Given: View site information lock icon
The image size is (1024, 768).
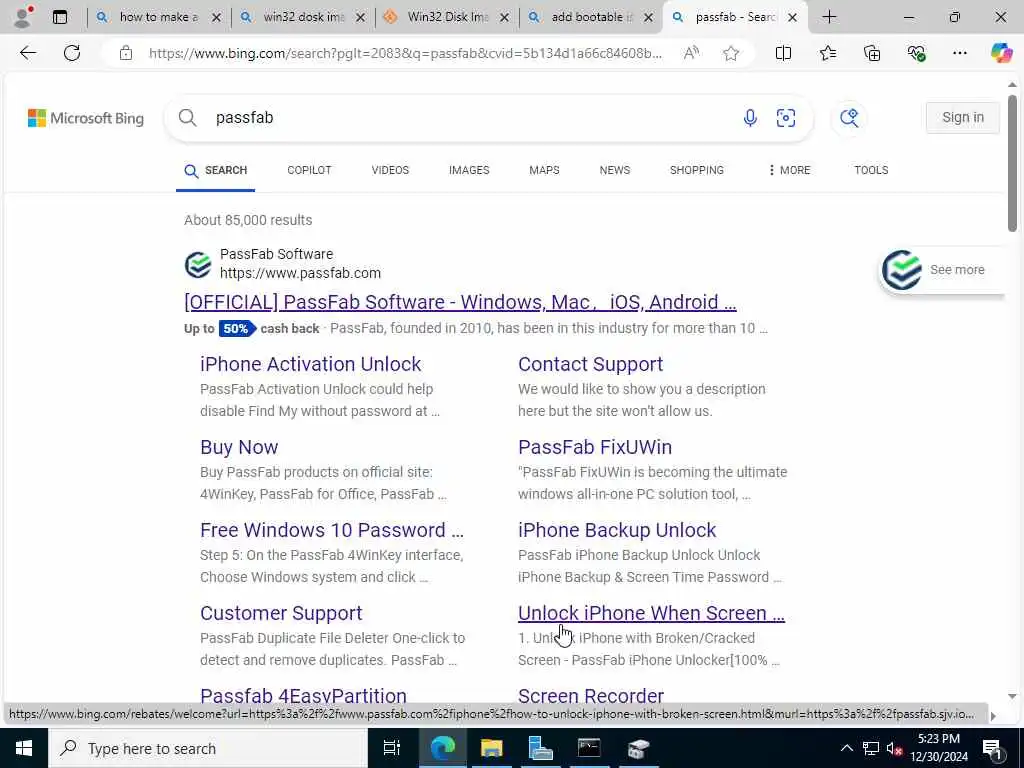Looking at the screenshot, I should pyautogui.click(x=126, y=54).
